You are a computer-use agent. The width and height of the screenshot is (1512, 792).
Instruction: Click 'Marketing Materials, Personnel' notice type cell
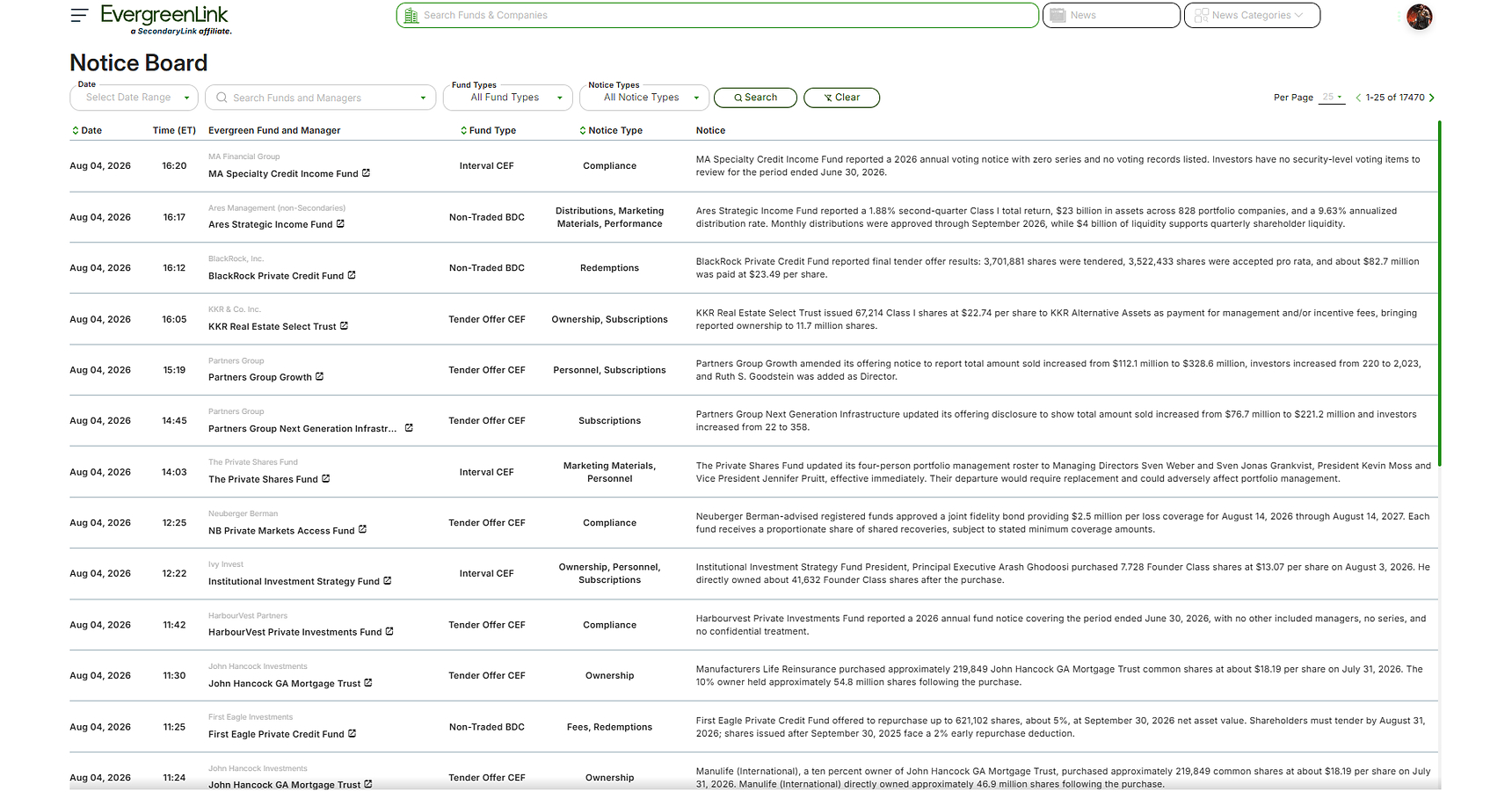pyautogui.click(x=610, y=472)
